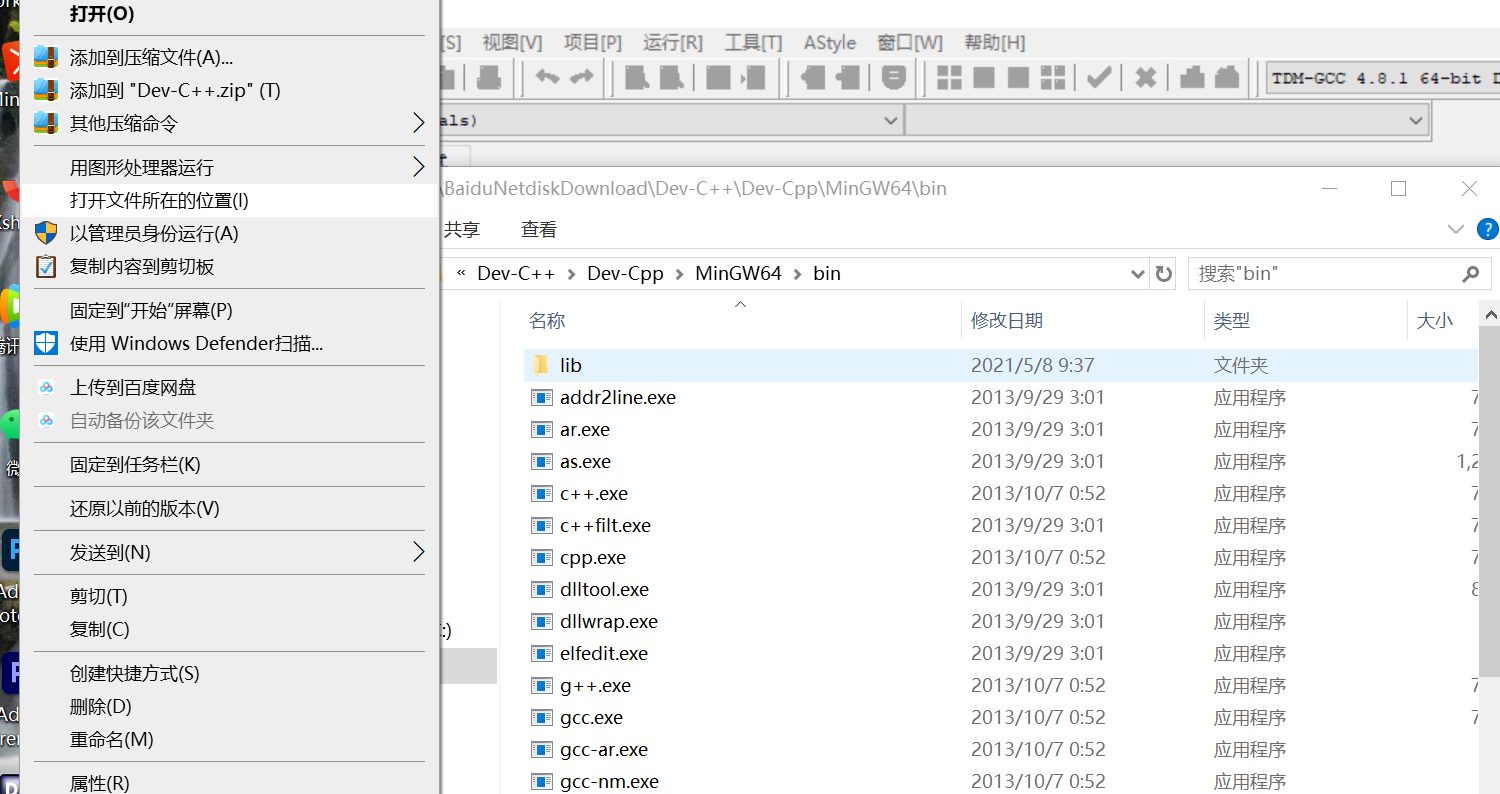Switch to the 共享 ribbon tab
The image size is (1500, 794).
pyautogui.click(x=462, y=229)
